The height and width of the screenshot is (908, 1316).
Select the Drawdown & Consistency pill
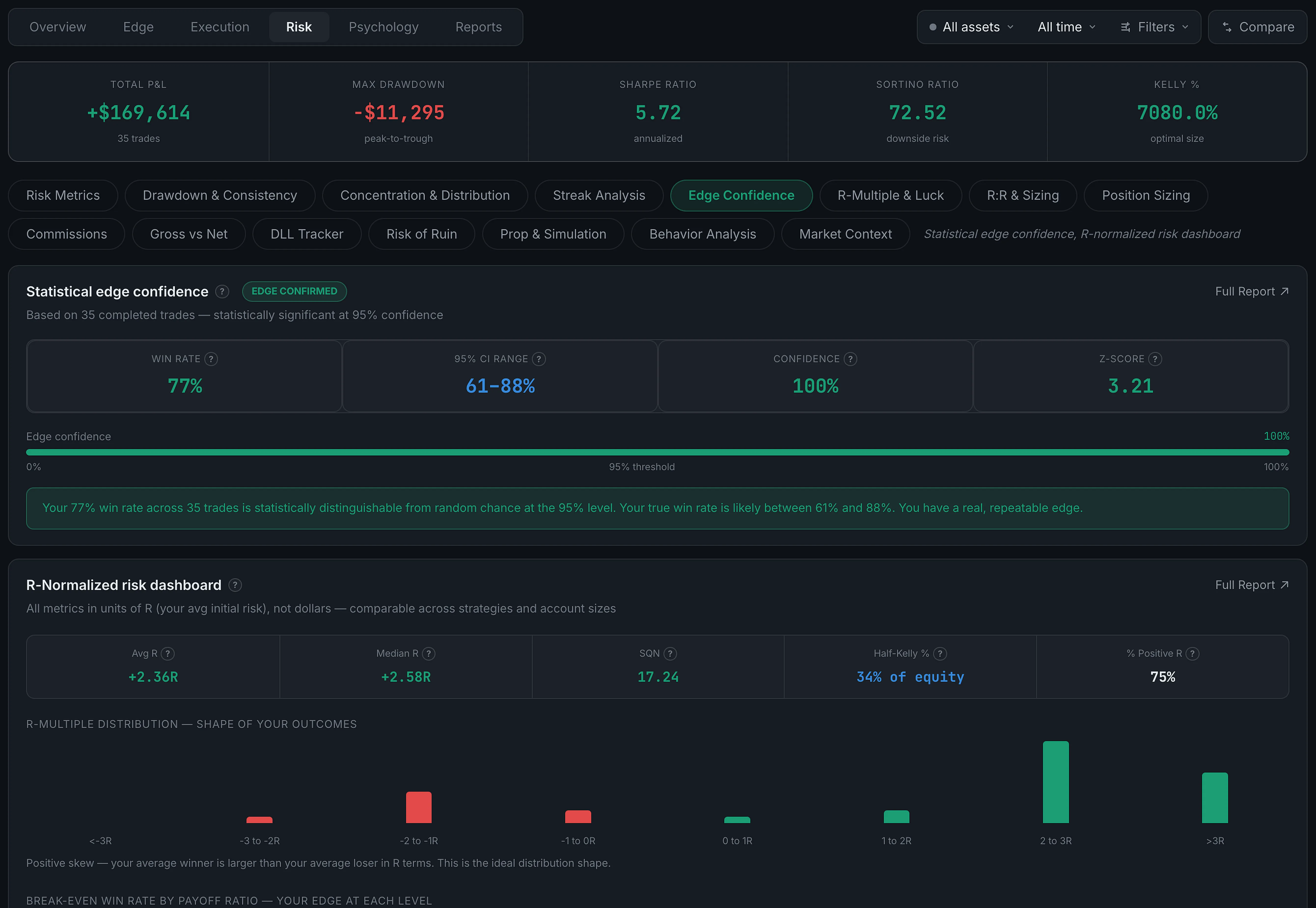pyautogui.click(x=220, y=195)
